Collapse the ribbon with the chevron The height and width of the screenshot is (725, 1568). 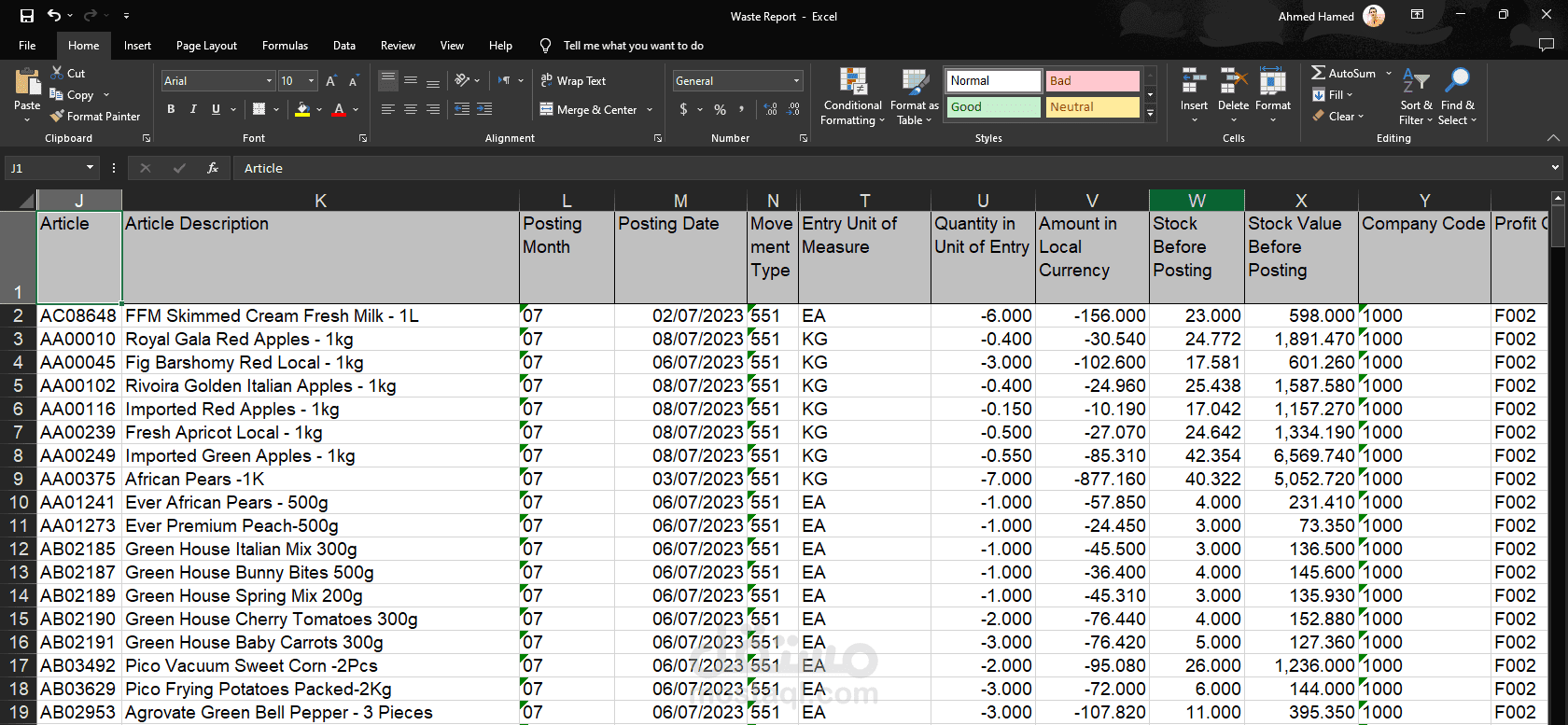(x=1553, y=138)
